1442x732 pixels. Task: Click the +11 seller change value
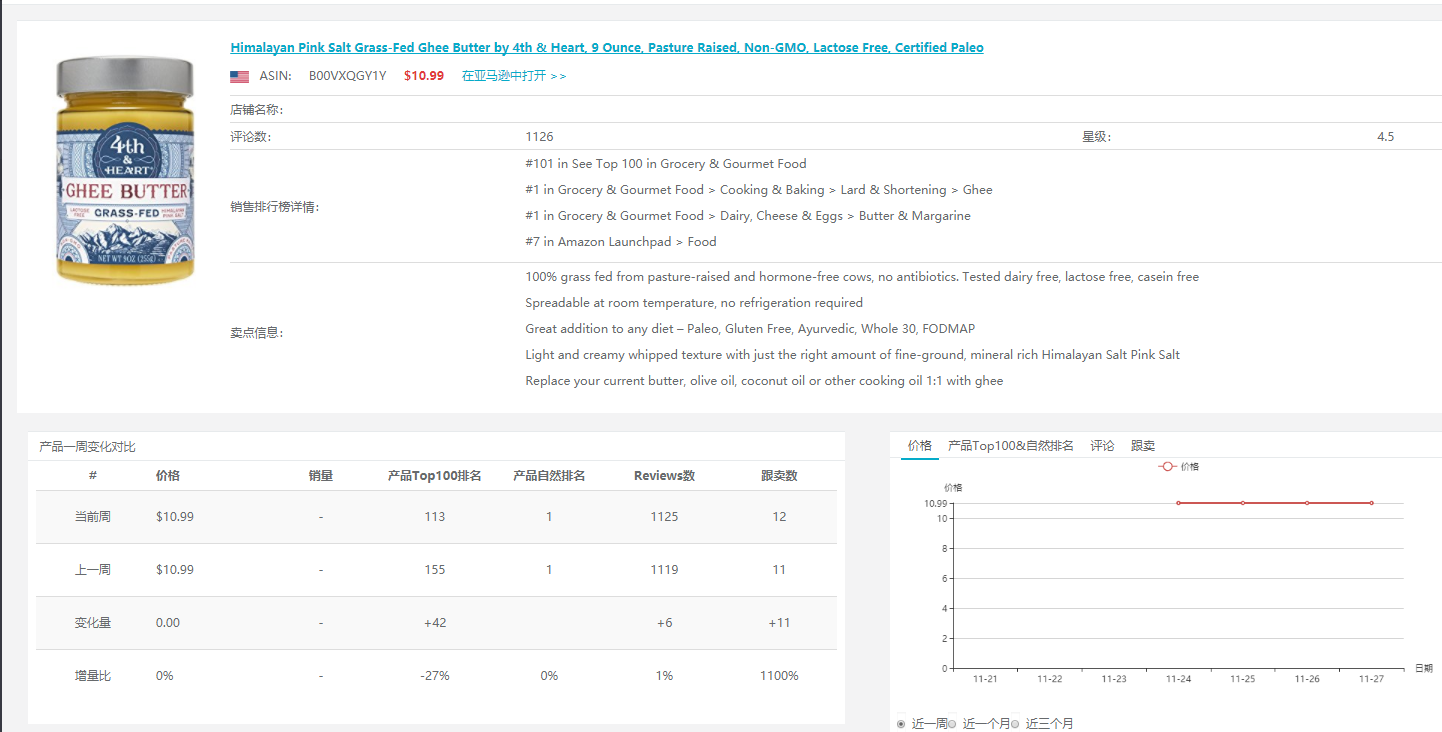779,623
